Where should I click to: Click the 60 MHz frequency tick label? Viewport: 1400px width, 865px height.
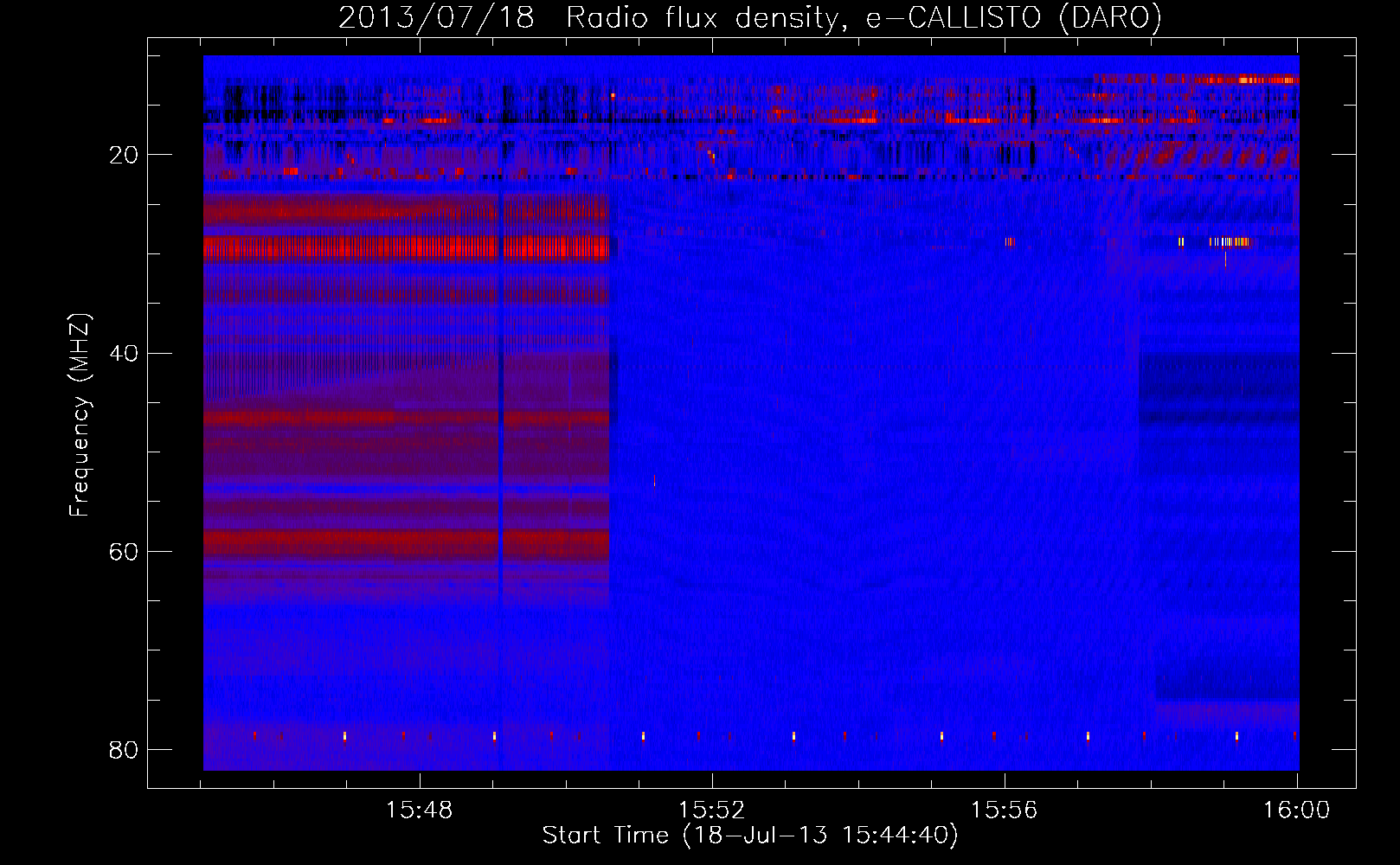point(124,551)
